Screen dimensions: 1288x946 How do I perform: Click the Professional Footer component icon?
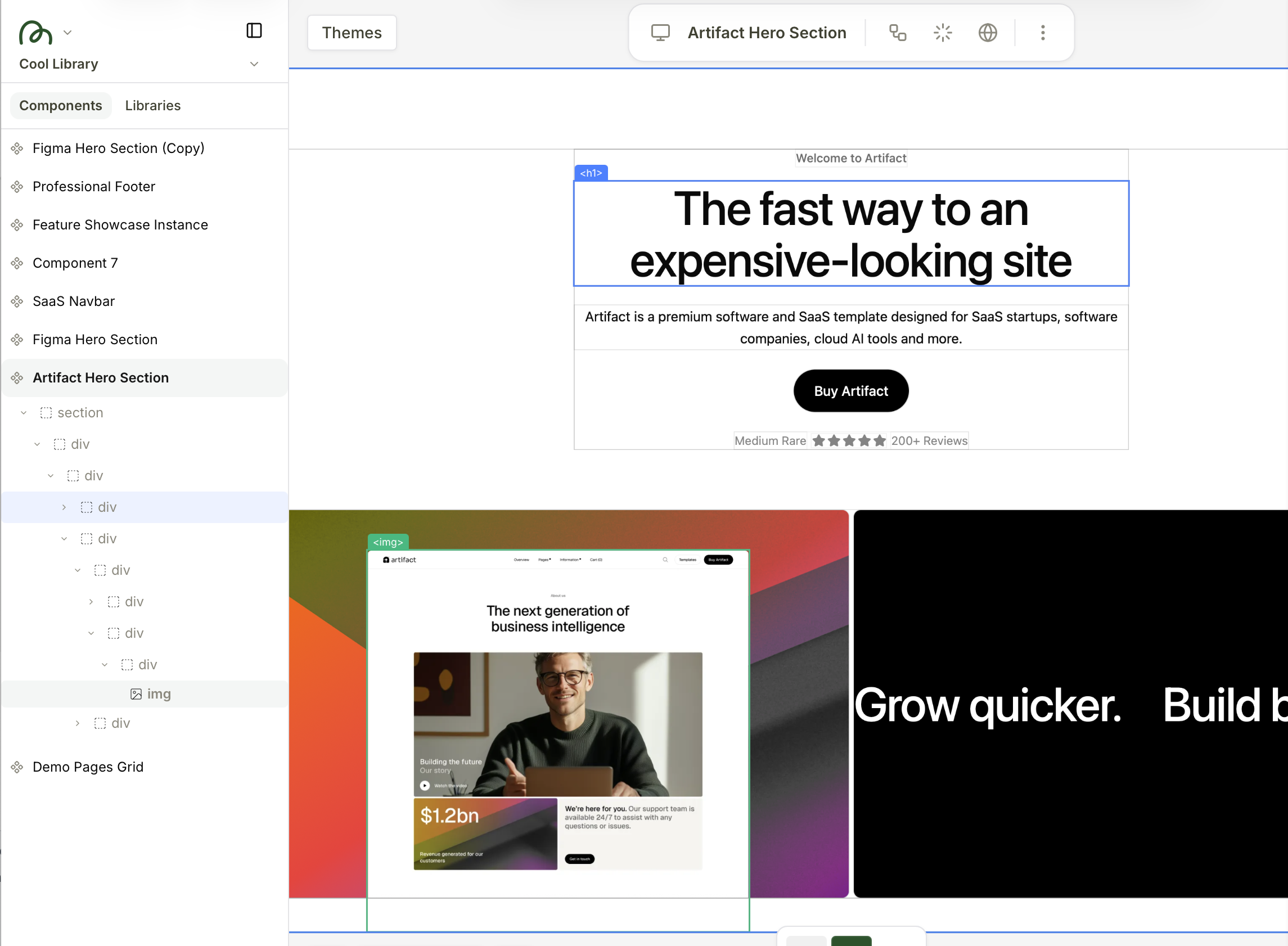pos(17,187)
